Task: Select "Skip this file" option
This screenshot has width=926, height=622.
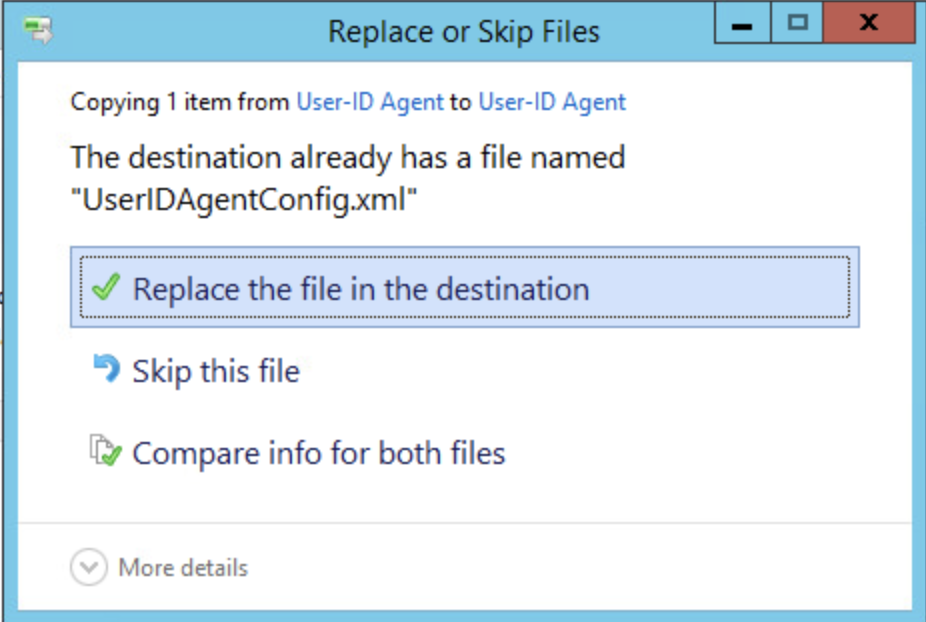Action: [216, 370]
